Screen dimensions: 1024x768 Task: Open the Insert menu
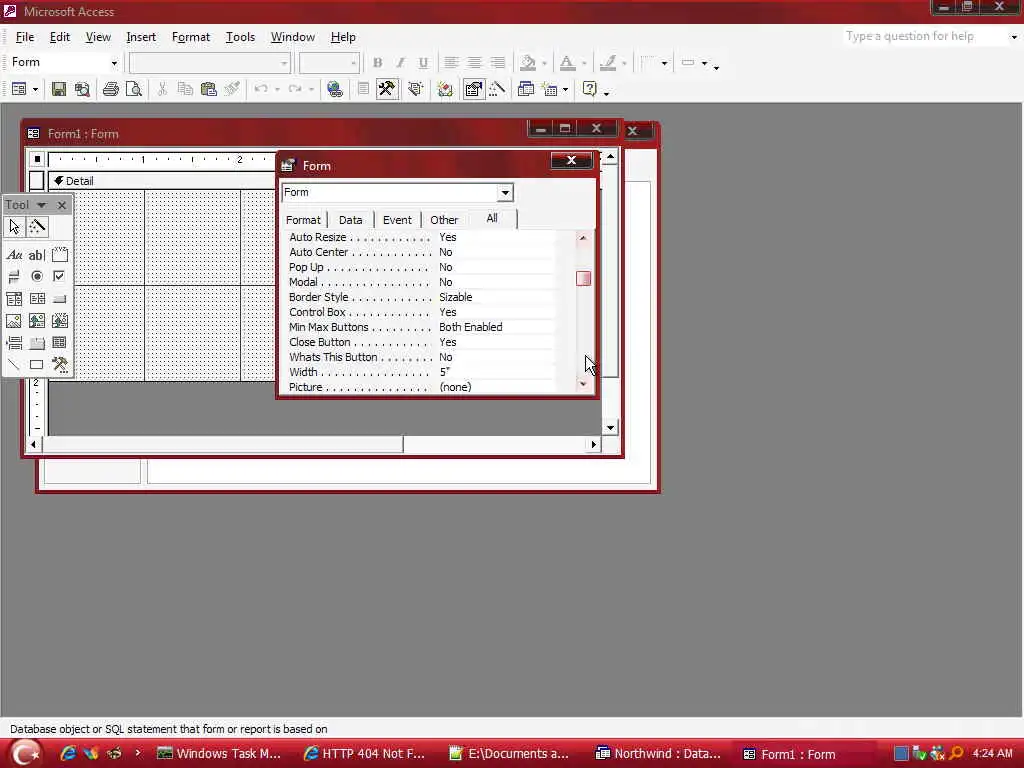pyautogui.click(x=141, y=37)
